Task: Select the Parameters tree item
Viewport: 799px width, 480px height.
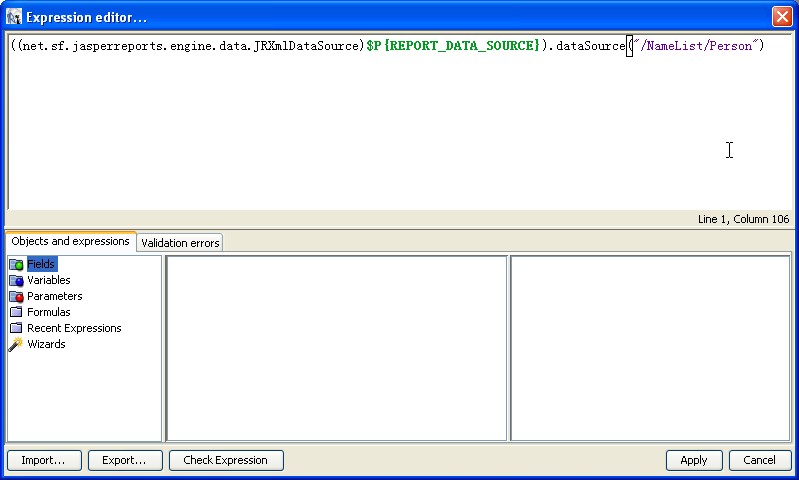Action: click(x=55, y=296)
